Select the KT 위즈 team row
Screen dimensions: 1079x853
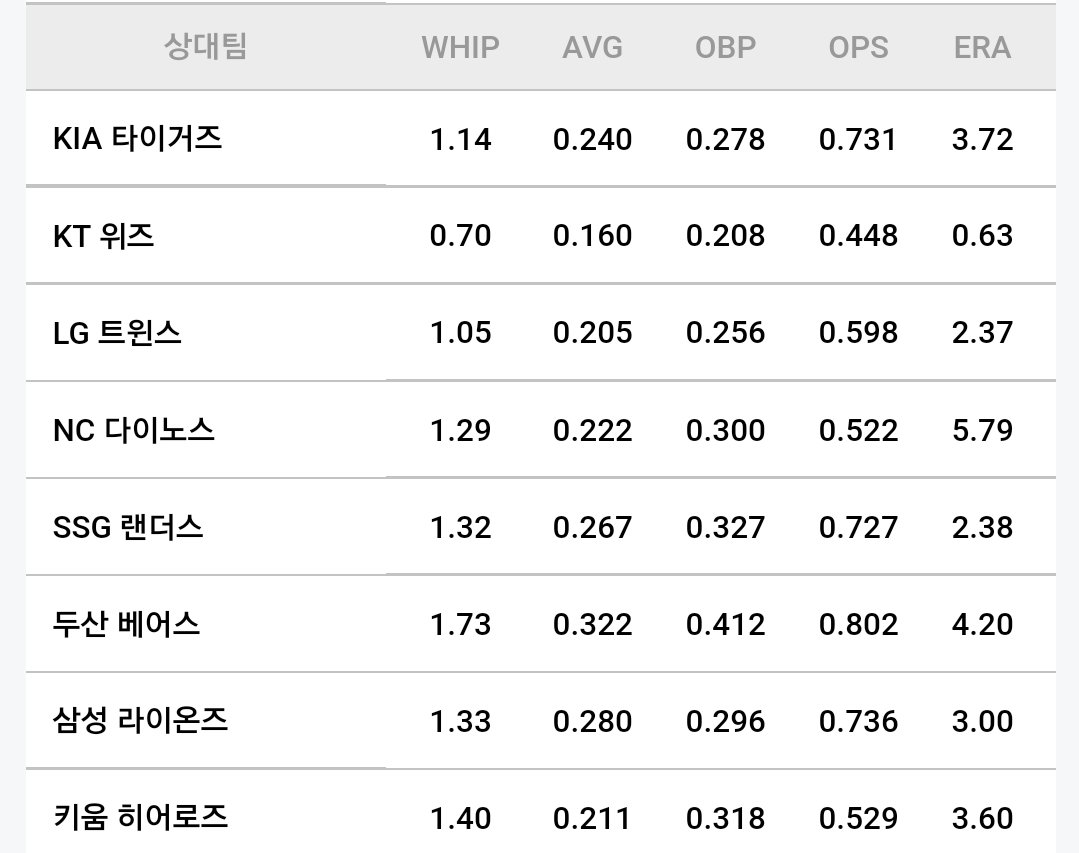[x=540, y=235]
